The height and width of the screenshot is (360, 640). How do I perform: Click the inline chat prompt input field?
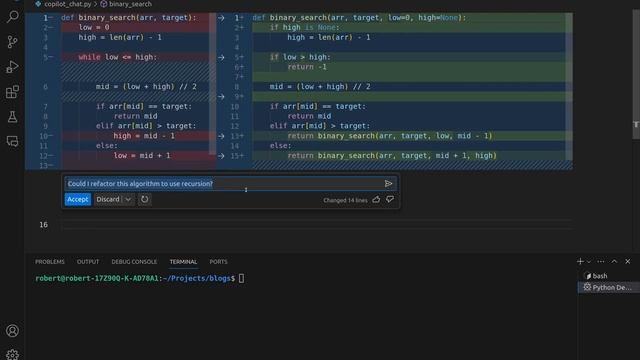224,184
